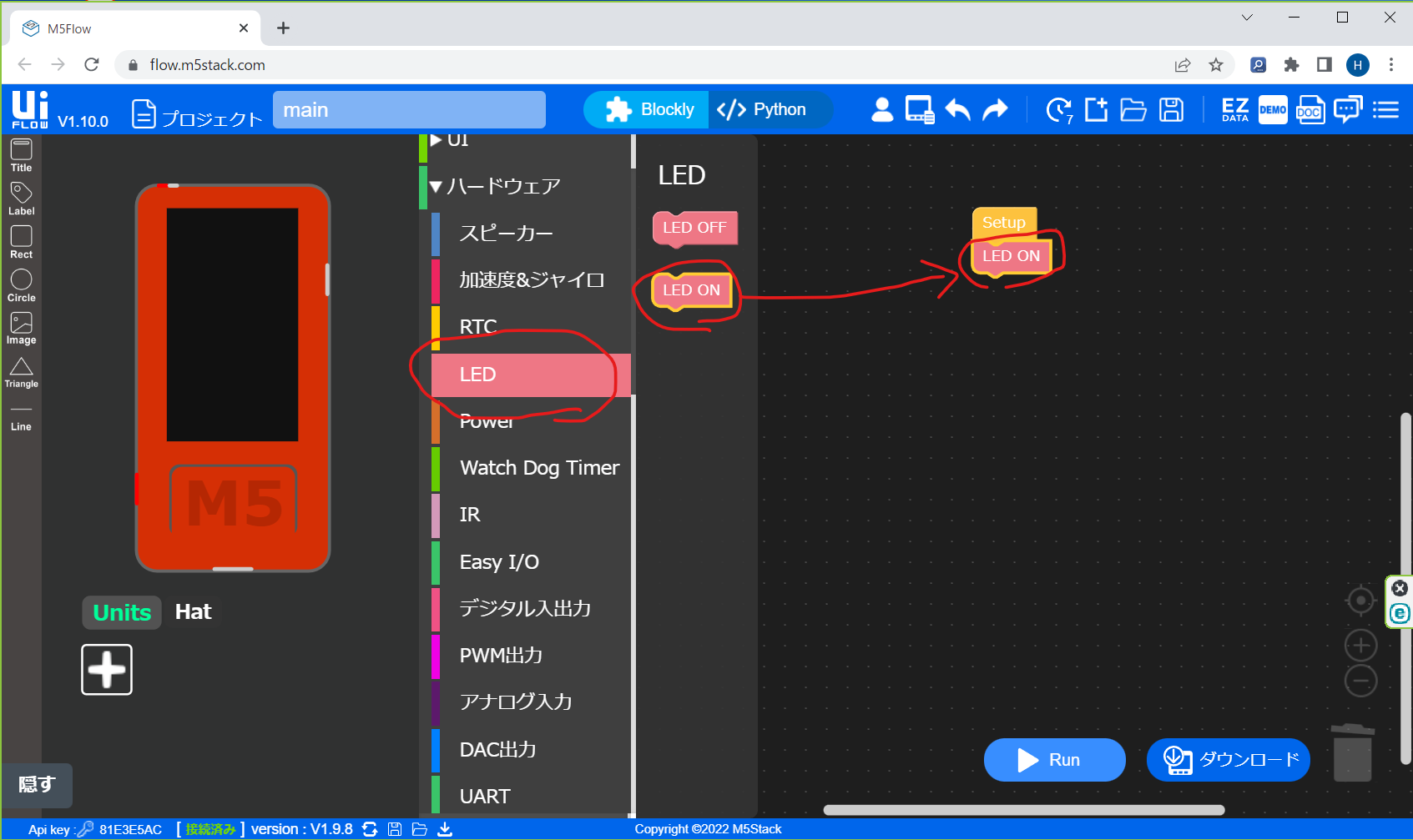This screenshot has height=840, width=1413.
Task: Open the Easy I/O category
Action: click(x=531, y=562)
